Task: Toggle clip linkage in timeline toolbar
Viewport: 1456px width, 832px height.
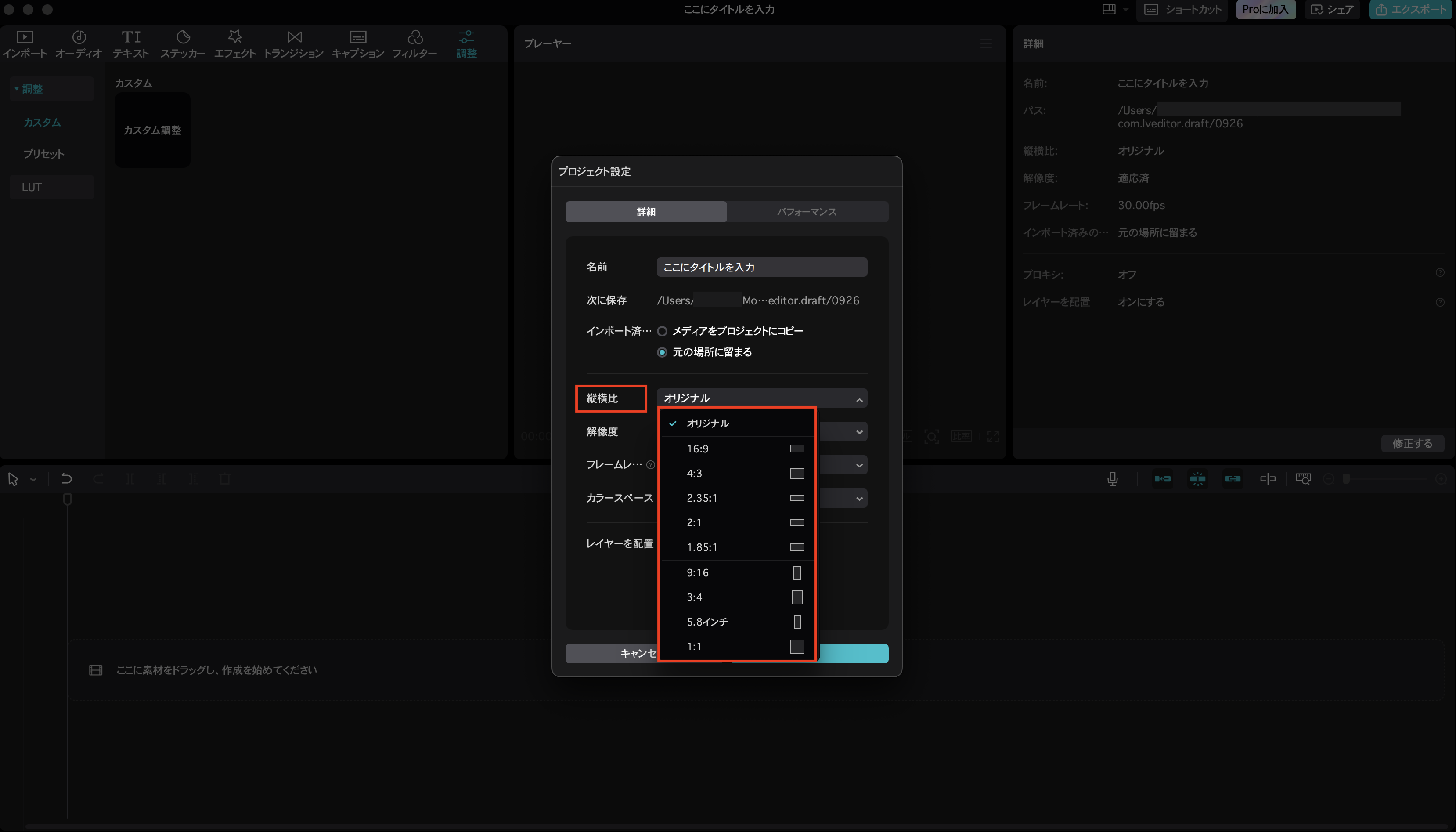Action: pos(1233,479)
